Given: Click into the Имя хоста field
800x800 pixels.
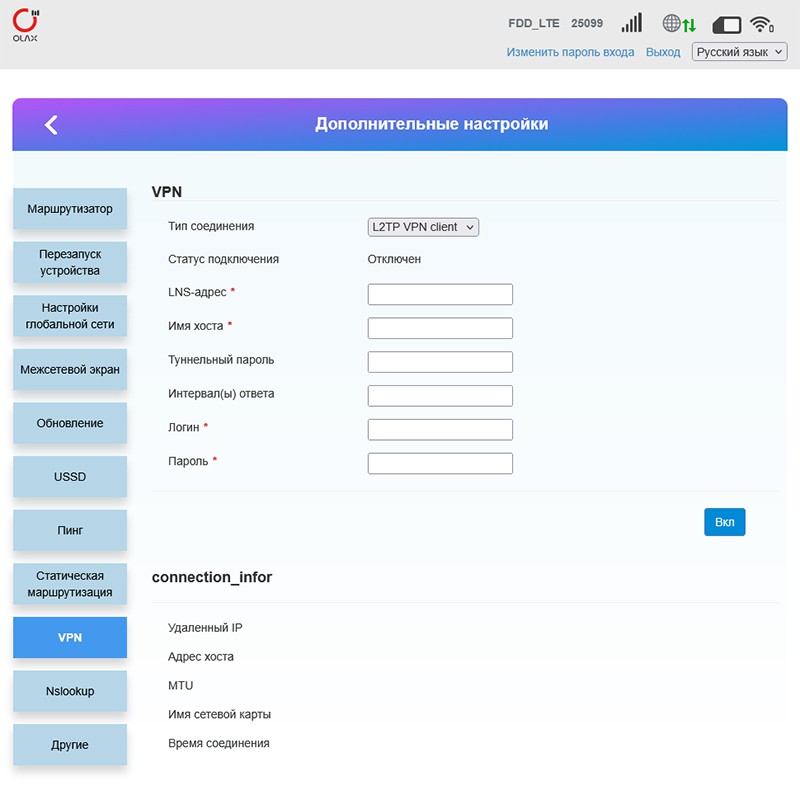Looking at the screenshot, I should 440,328.
